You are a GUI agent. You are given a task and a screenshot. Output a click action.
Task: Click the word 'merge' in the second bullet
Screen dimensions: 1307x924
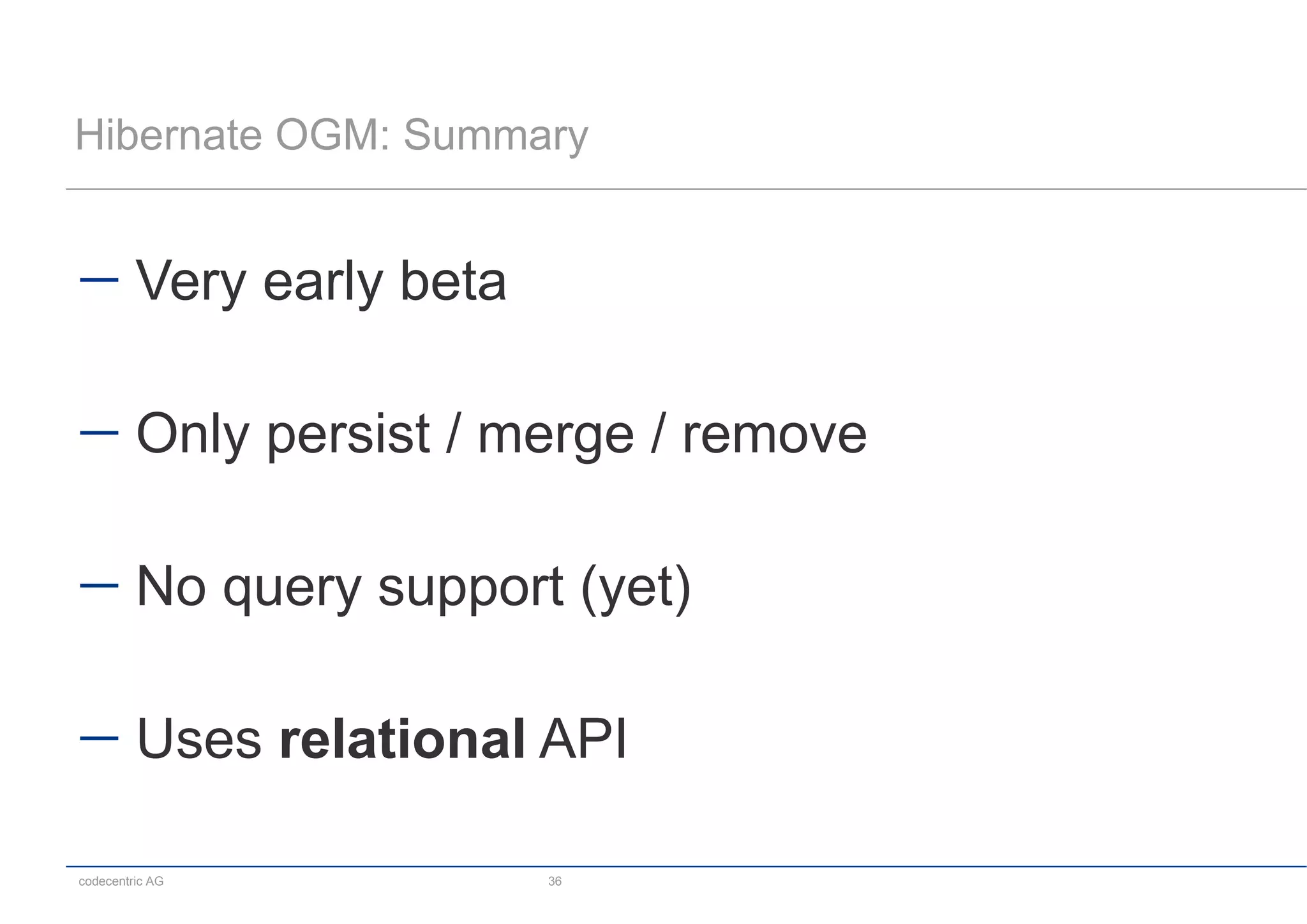point(555,434)
